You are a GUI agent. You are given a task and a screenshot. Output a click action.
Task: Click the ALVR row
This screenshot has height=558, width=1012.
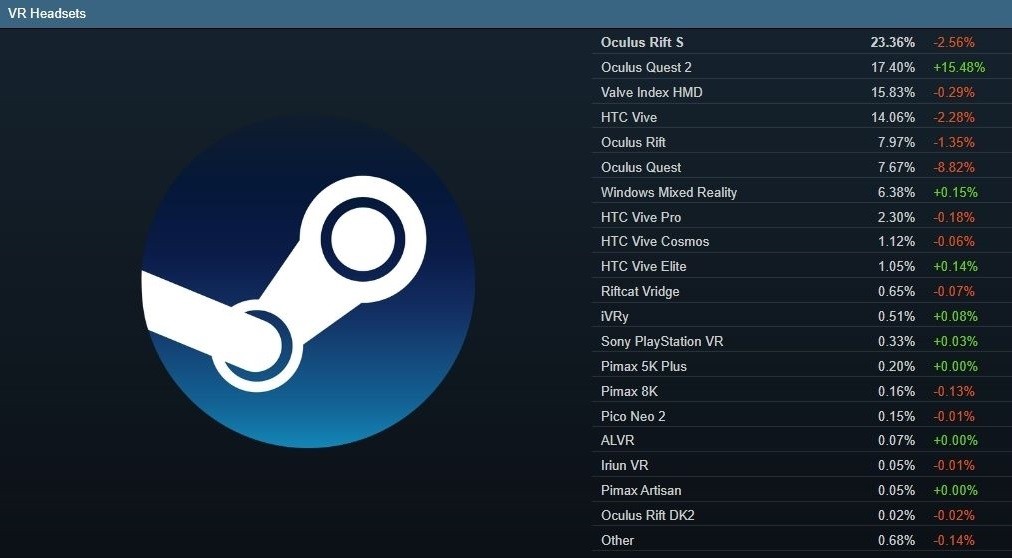click(x=617, y=441)
